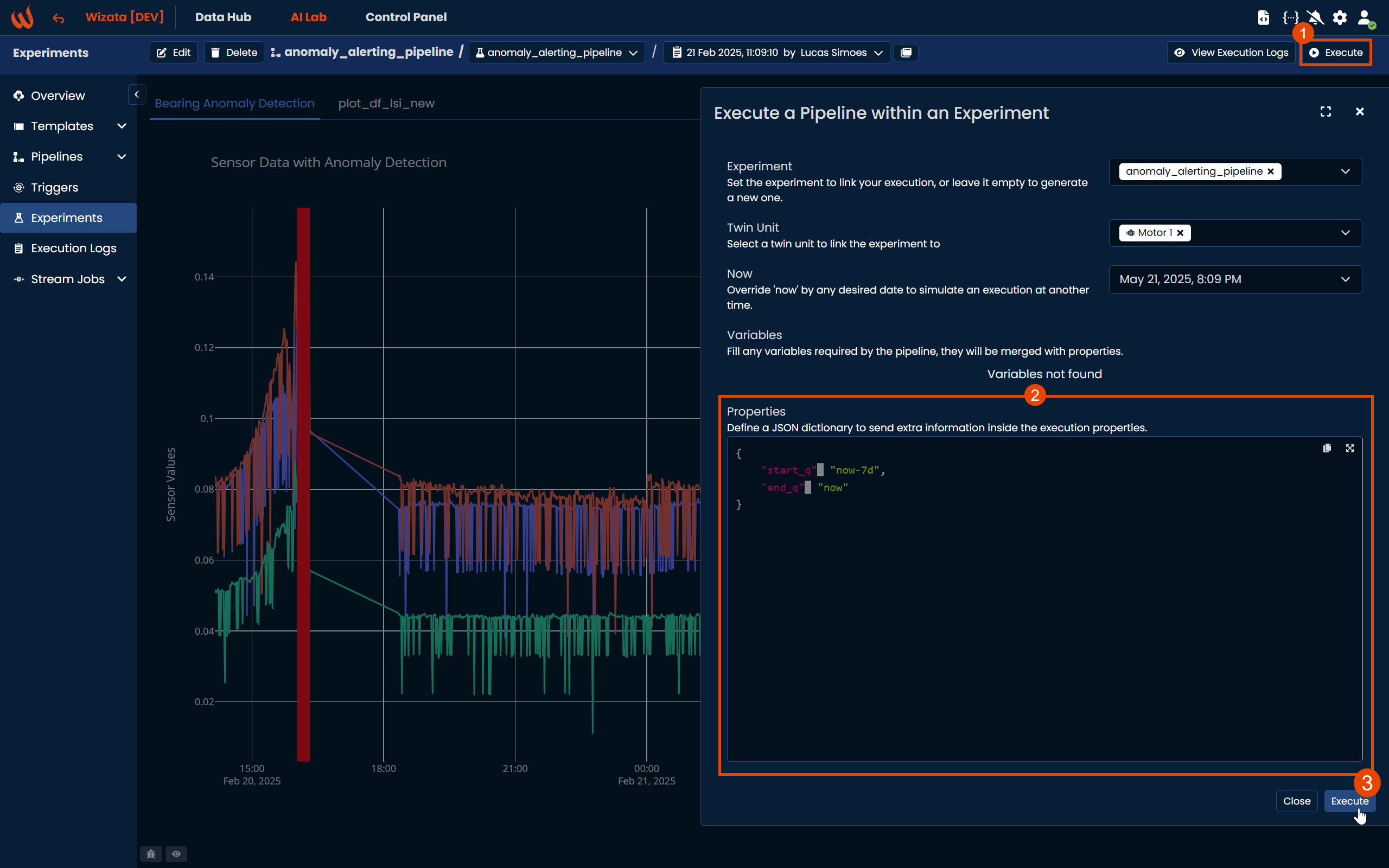Click the bug debug icon below chart

(x=151, y=854)
